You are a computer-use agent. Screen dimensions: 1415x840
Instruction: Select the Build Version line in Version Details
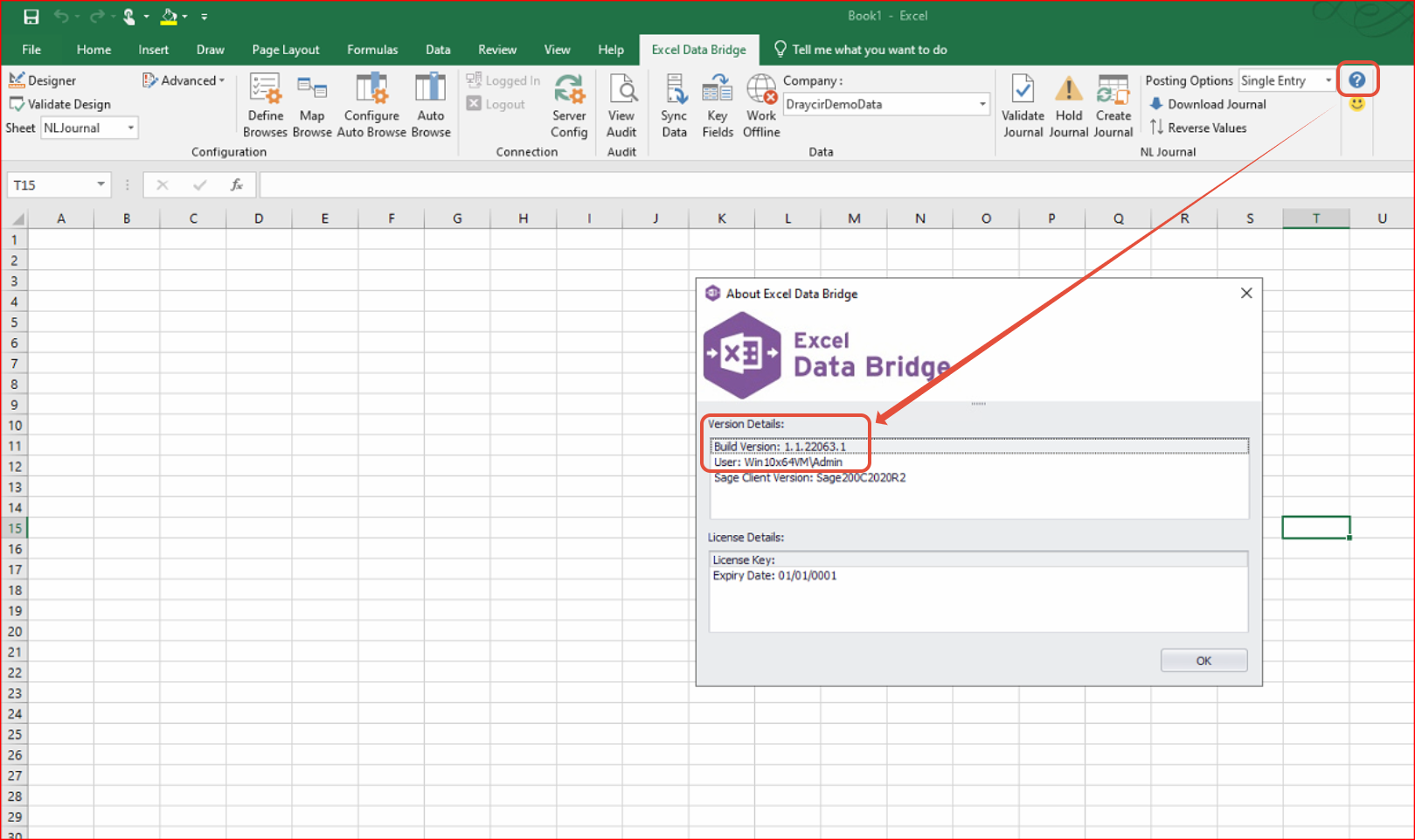point(979,447)
